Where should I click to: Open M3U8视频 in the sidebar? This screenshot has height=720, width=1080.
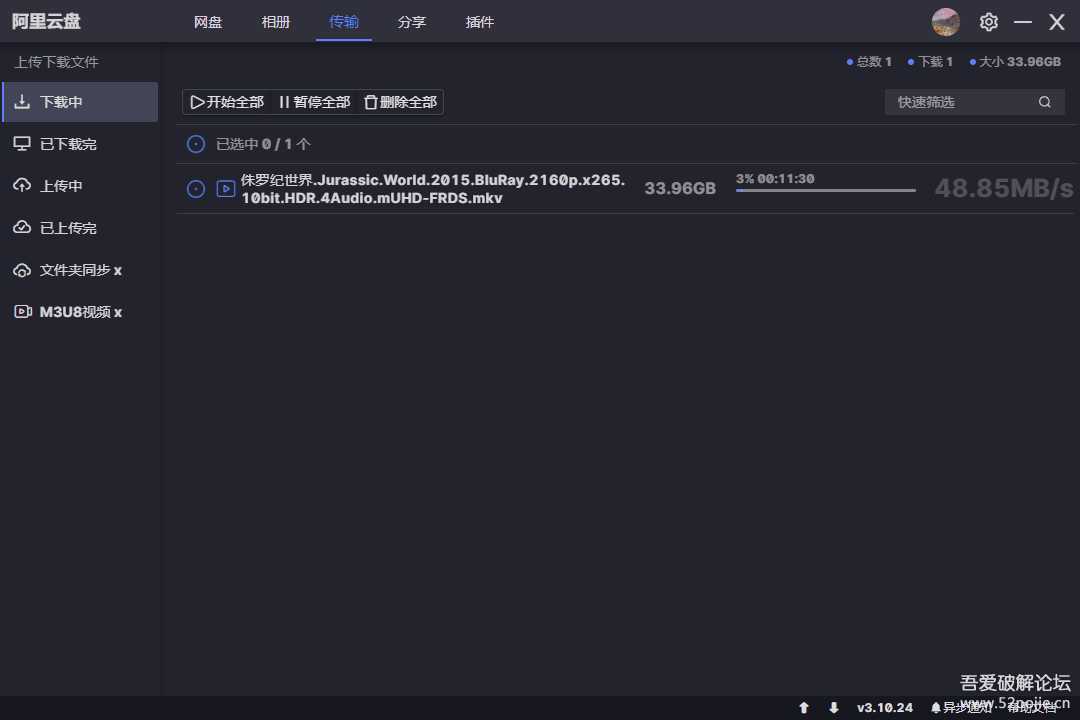(81, 312)
